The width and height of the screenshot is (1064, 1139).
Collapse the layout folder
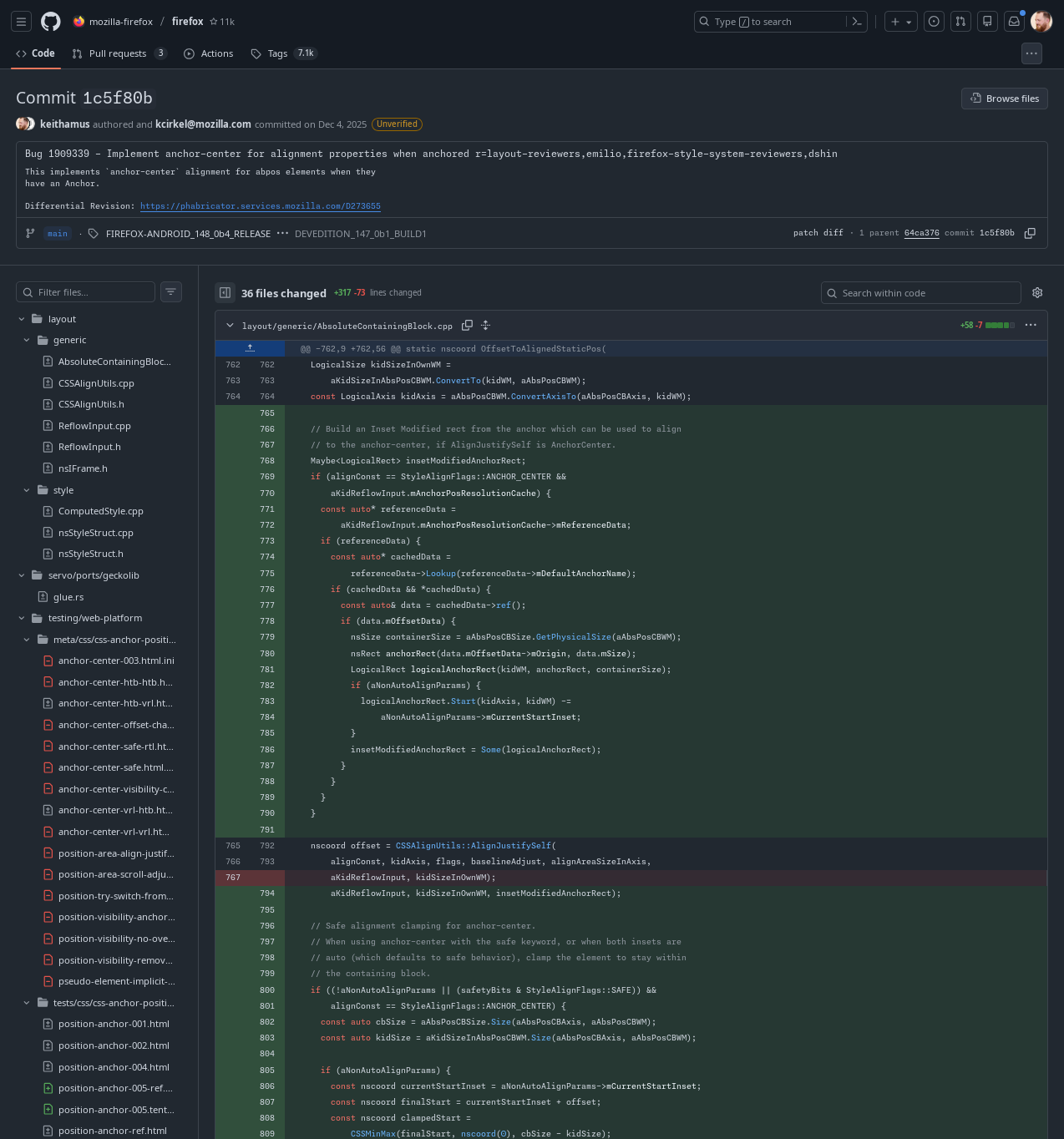point(22,319)
